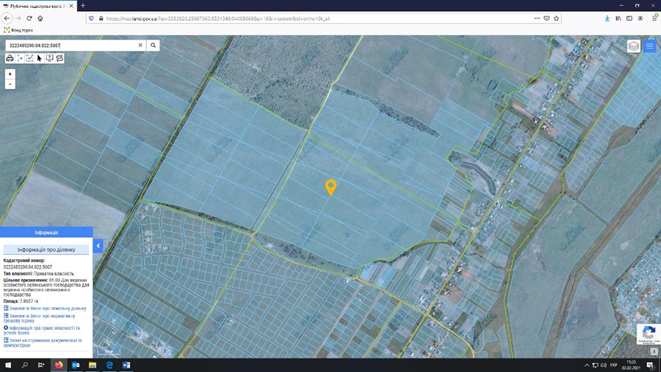Clear the cadastral number search field
The height and width of the screenshot is (372, 661).
140,45
